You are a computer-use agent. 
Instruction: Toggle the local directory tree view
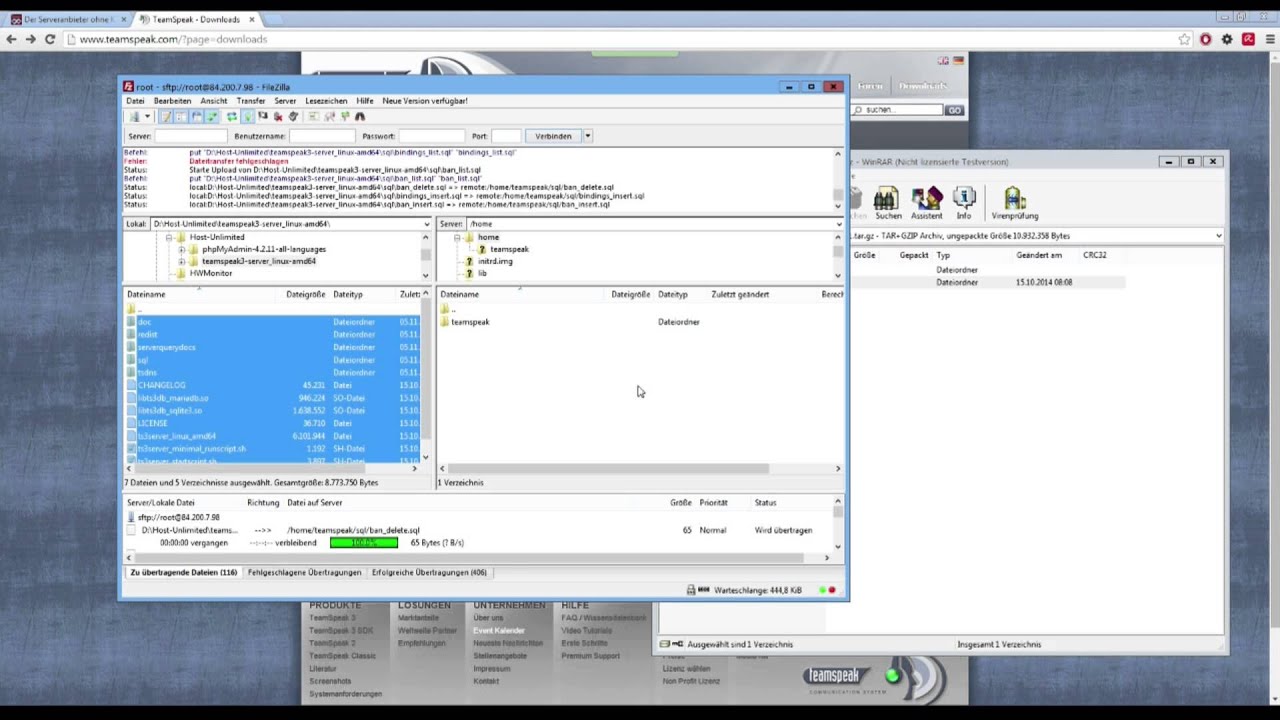pos(181,116)
